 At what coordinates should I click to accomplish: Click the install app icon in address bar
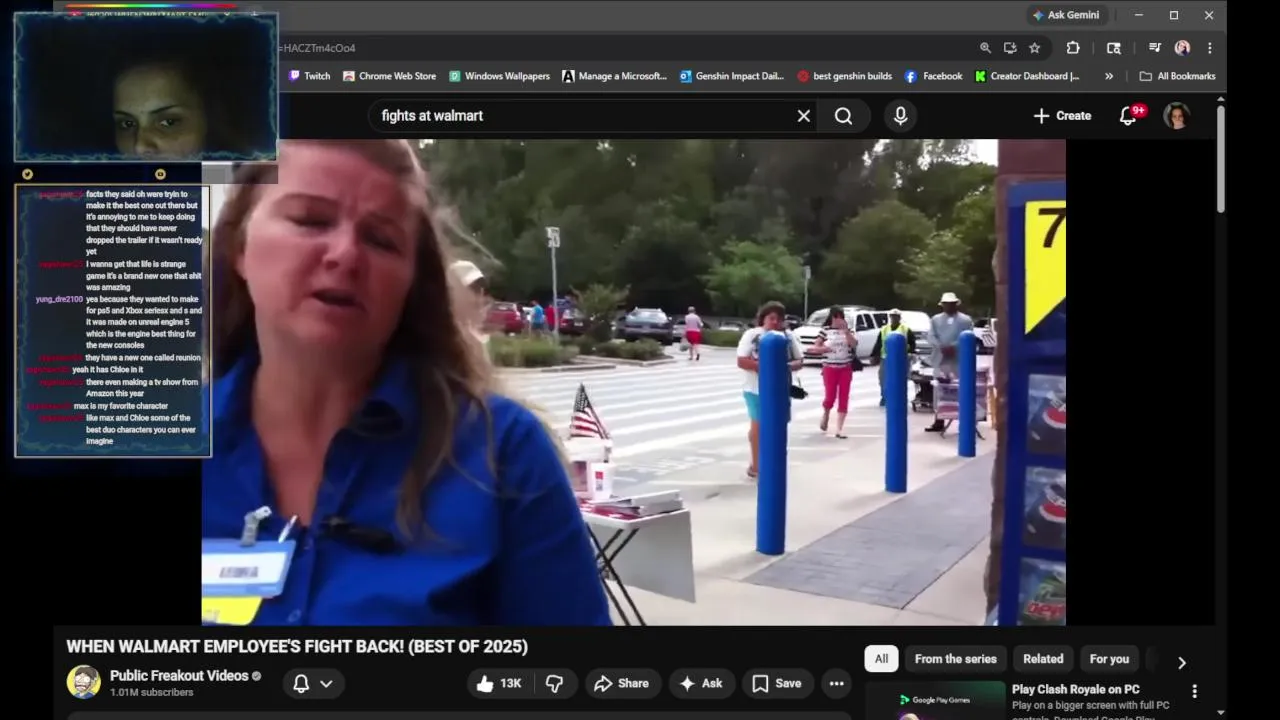pos(1010,48)
